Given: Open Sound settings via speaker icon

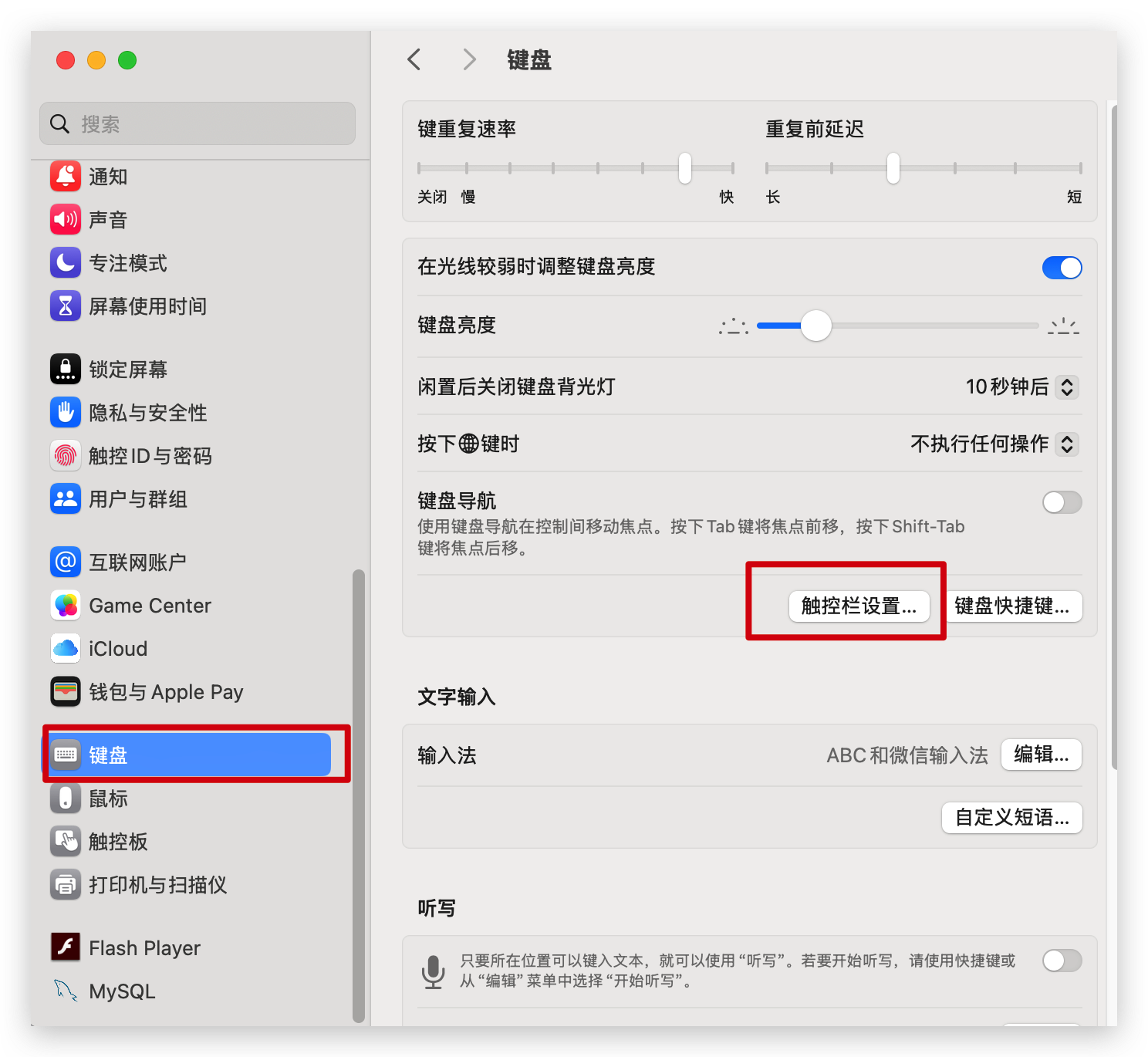Looking at the screenshot, I should pos(66,220).
